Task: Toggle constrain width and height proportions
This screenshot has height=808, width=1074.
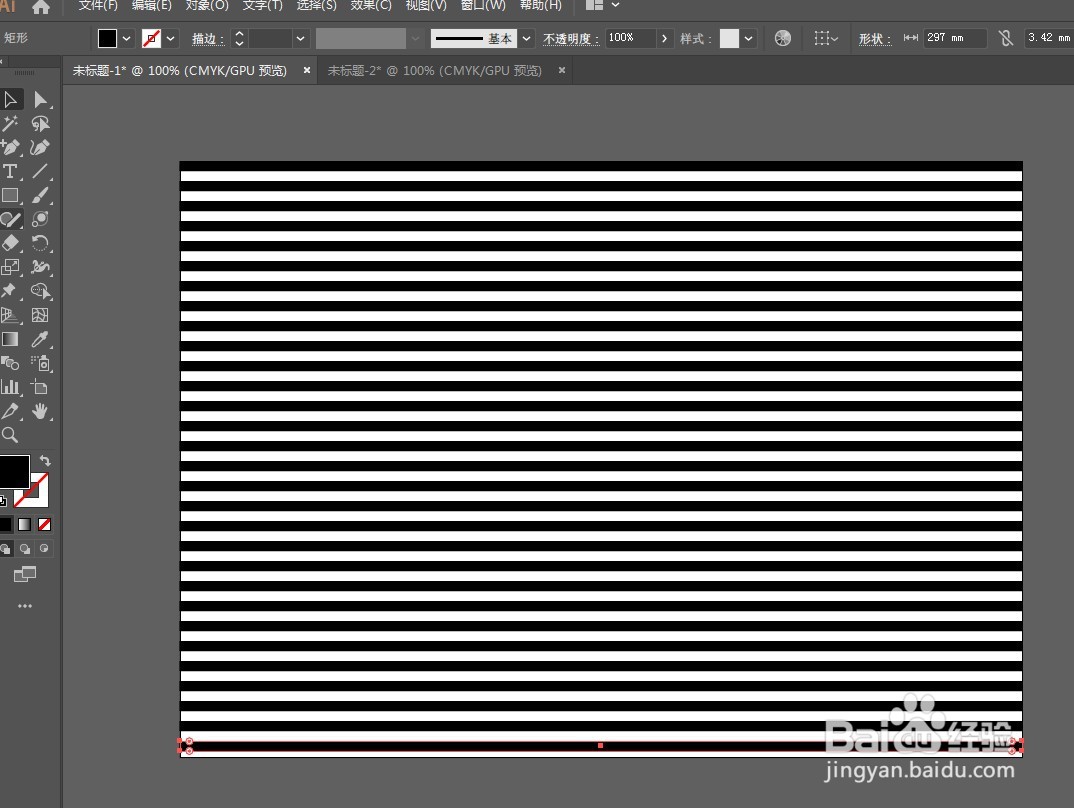Action: click(x=1006, y=38)
